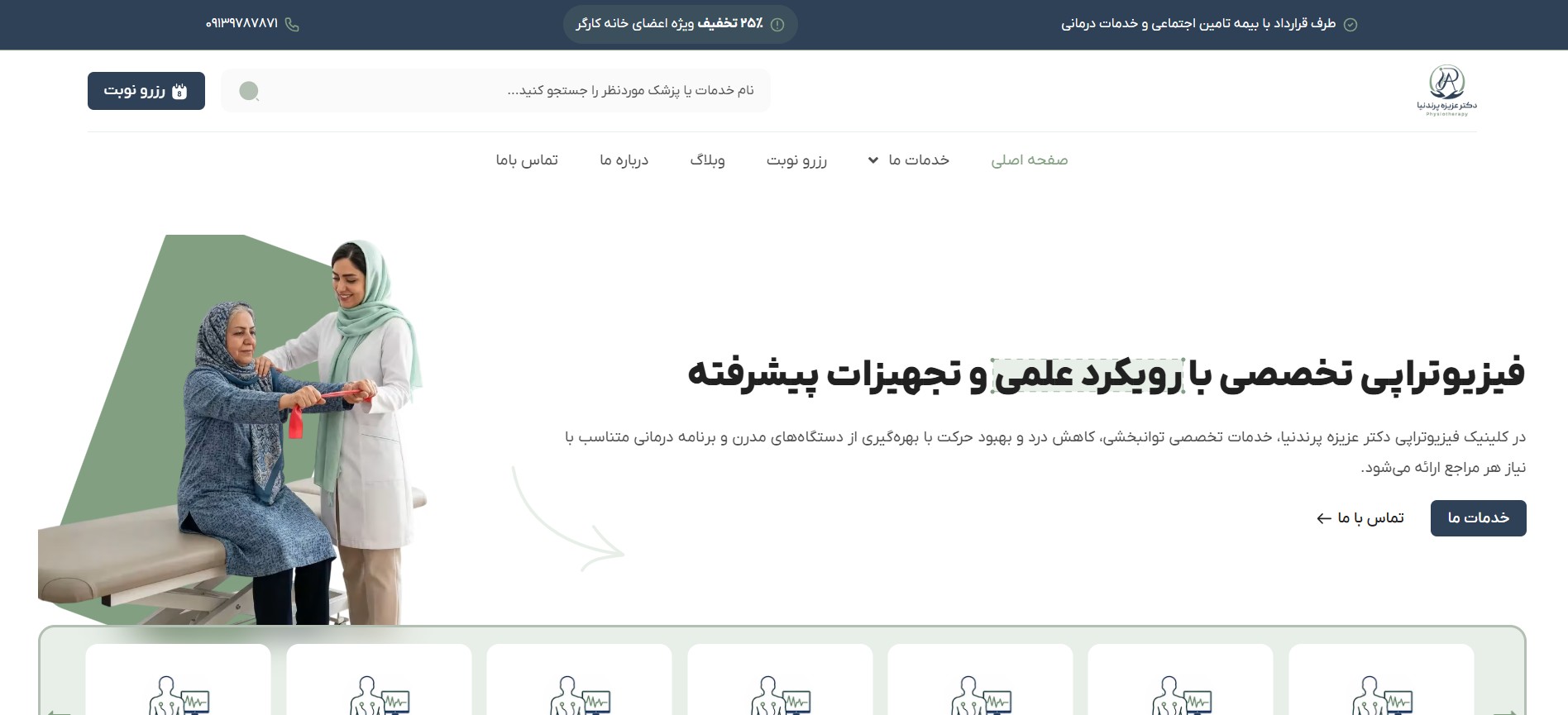Click the phone number ۰۹۱۳۹۷۸۷۸۷۱
Viewport: 1568px width, 715px height.
[x=241, y=24]
